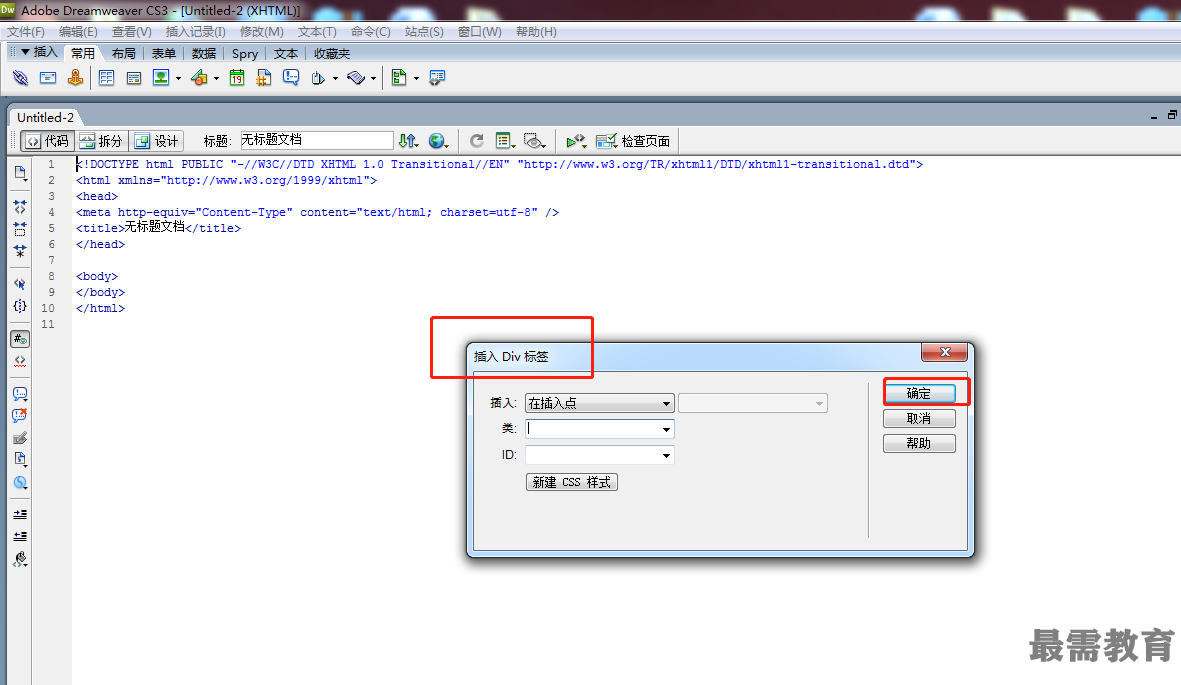The image size is (1181, 685).
Task: Refresh design view icon
Action: pos(477,141)
